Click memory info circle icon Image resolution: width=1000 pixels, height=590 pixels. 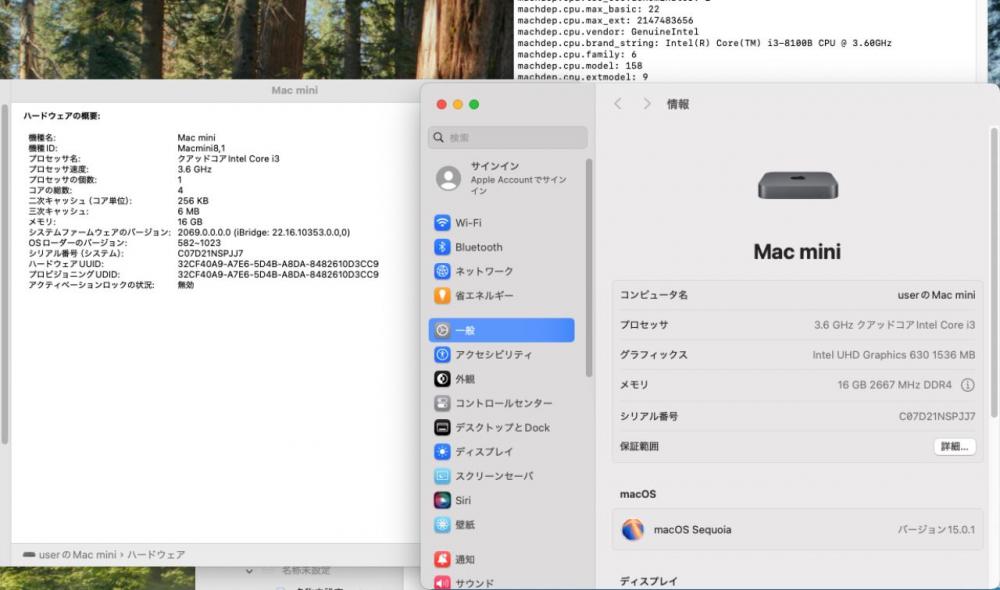(967, 385)
